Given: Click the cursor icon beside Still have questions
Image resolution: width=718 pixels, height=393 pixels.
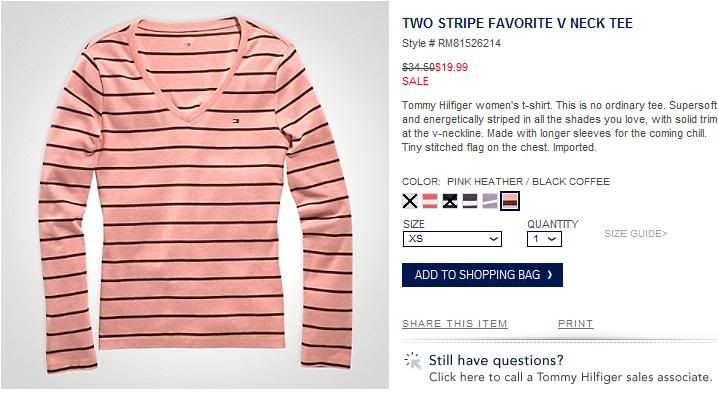Looking at the screenshot, I should [413, 360].
